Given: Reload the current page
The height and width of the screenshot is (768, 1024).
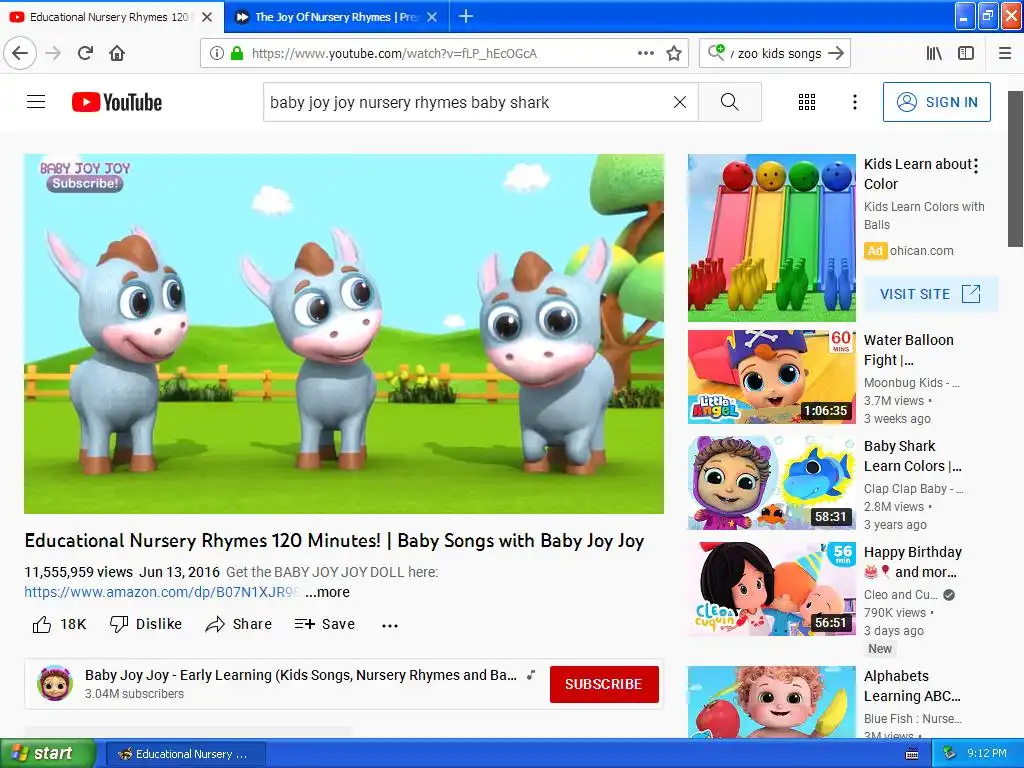Looking at the screenshot, I should [86, 53].
